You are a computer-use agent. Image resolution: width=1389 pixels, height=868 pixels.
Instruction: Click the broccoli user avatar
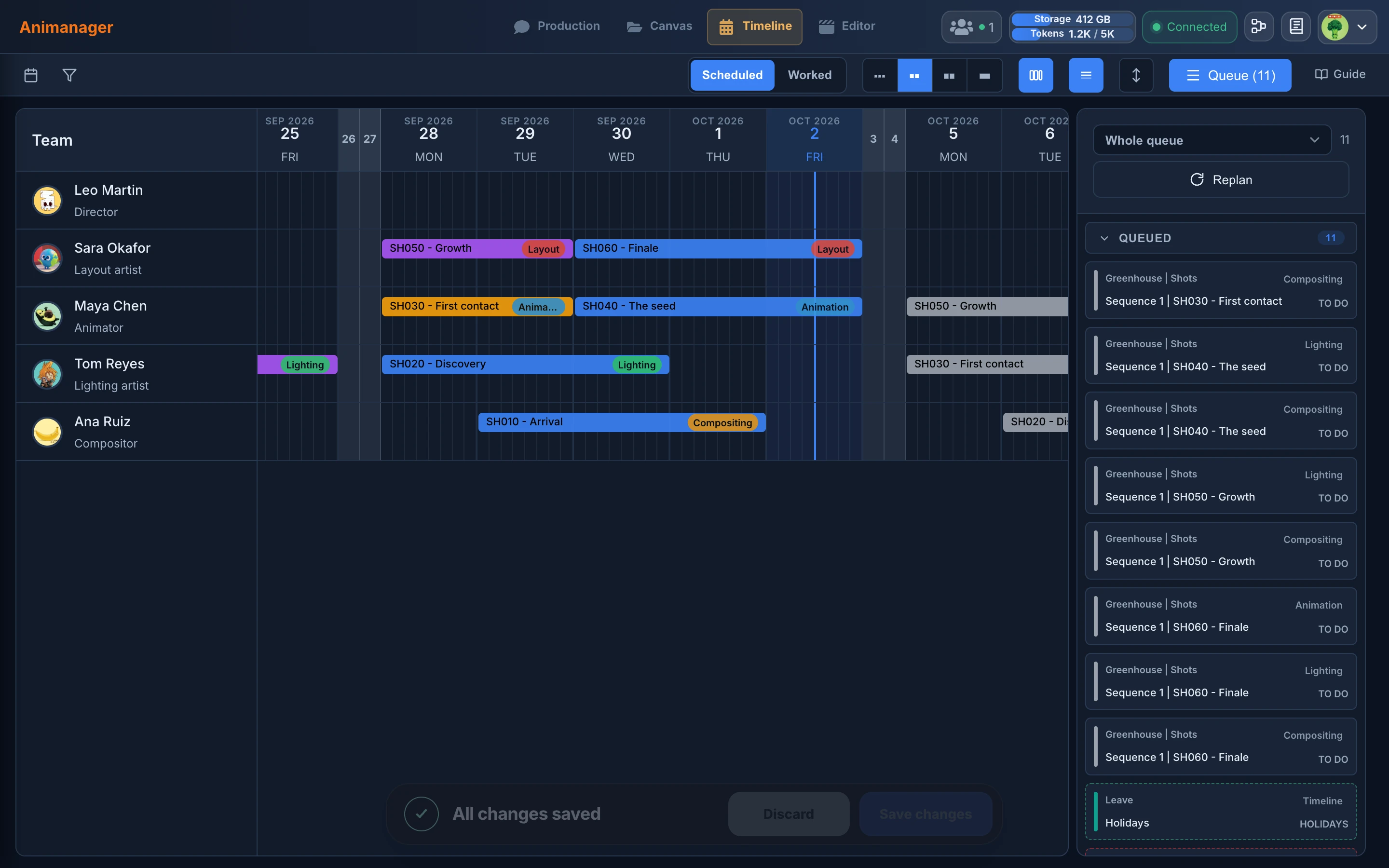(1335, 27)
